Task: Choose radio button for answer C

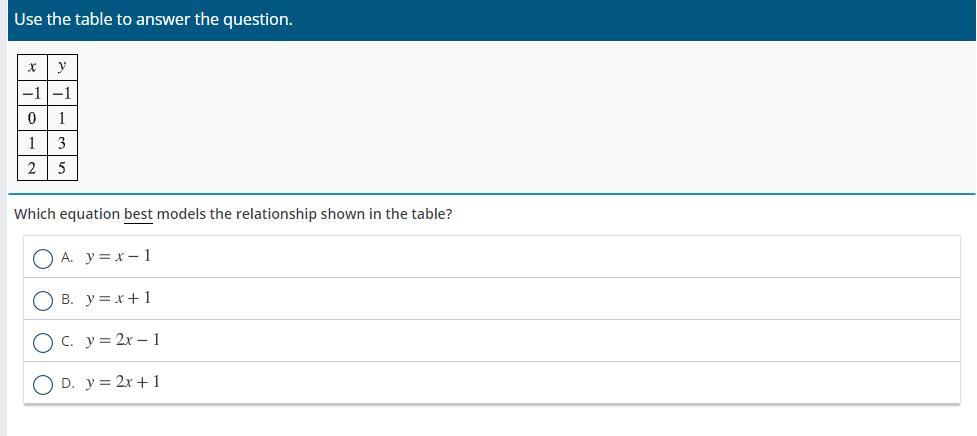Action: point(42,342)
